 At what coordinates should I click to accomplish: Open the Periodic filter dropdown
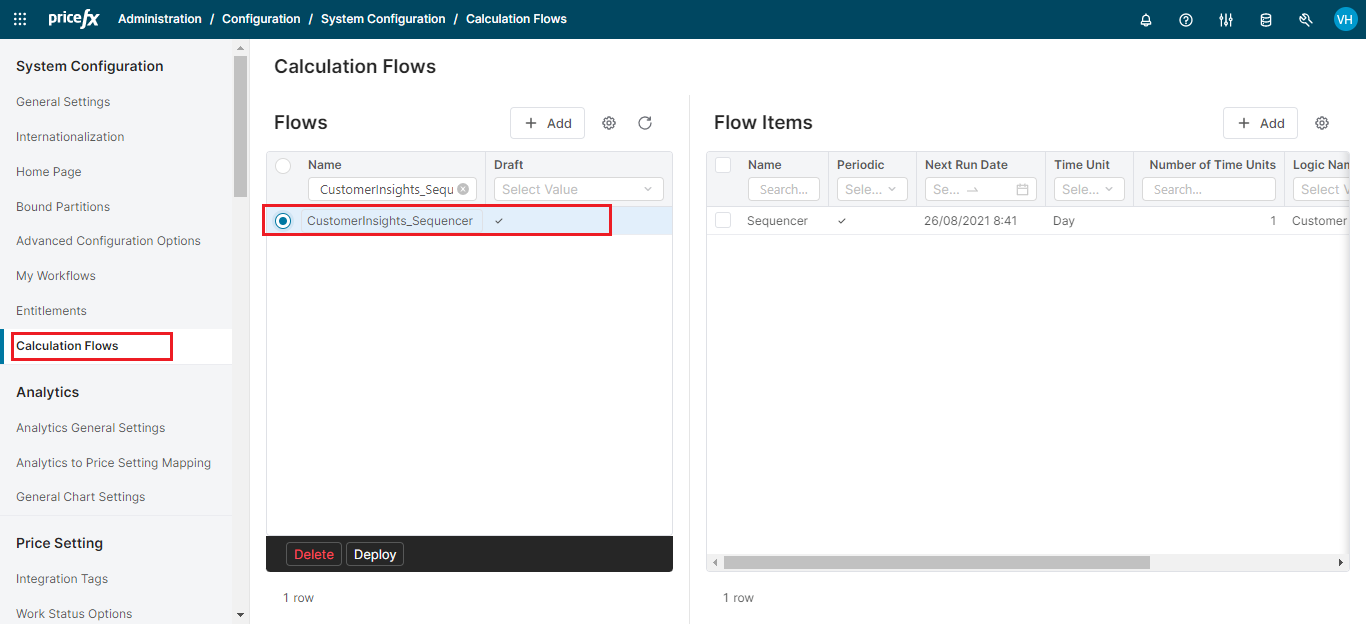point(872,189)
